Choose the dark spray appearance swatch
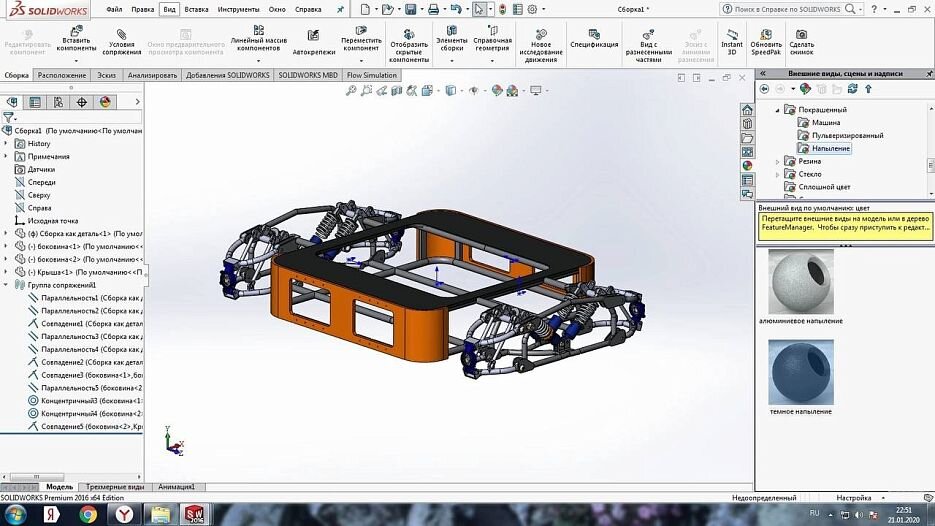 click(801, 372)
